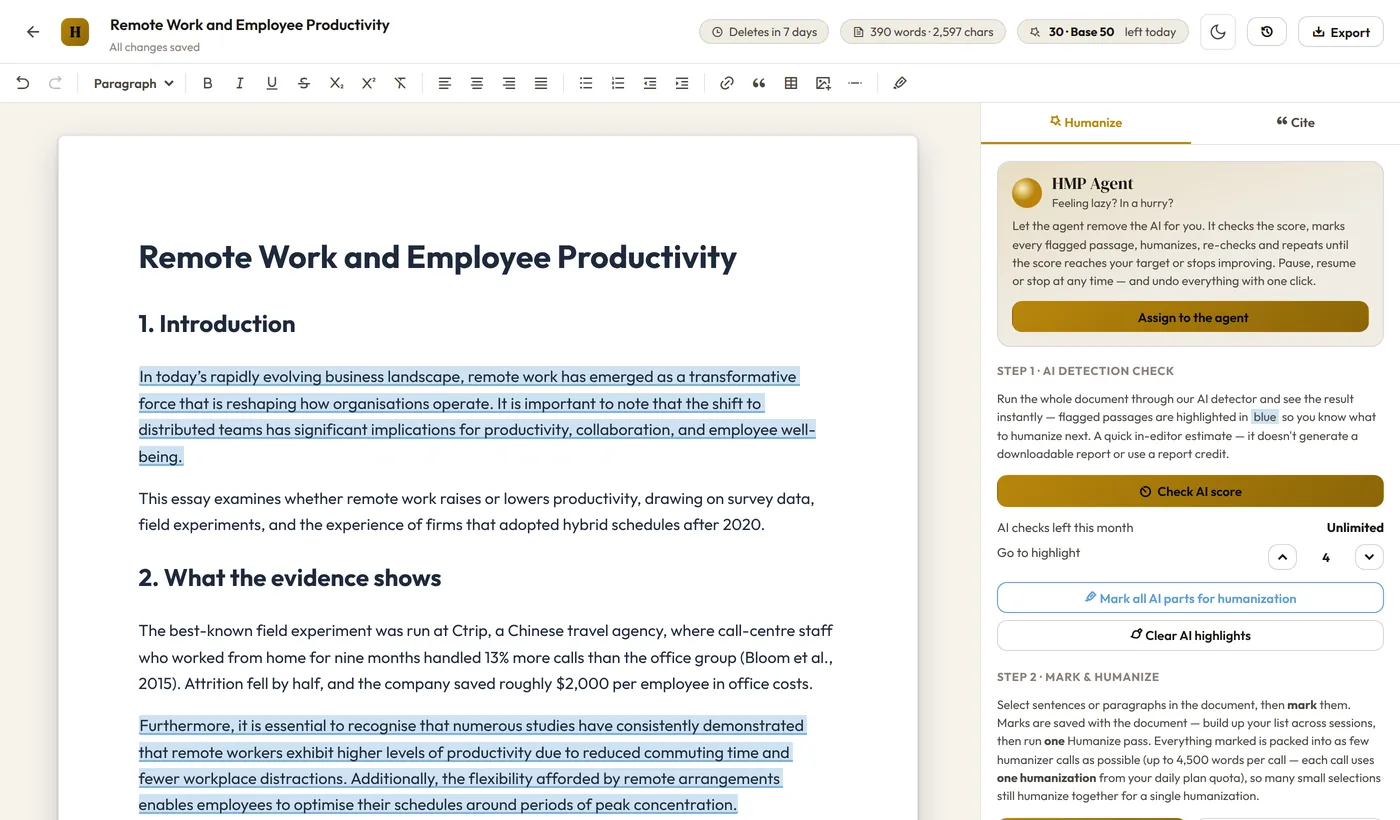The image size is (1400, 820).
Task: Click the paragraph starting 'The best-known field experiment'
Action: pyautogui.click(x=486, y=658)
